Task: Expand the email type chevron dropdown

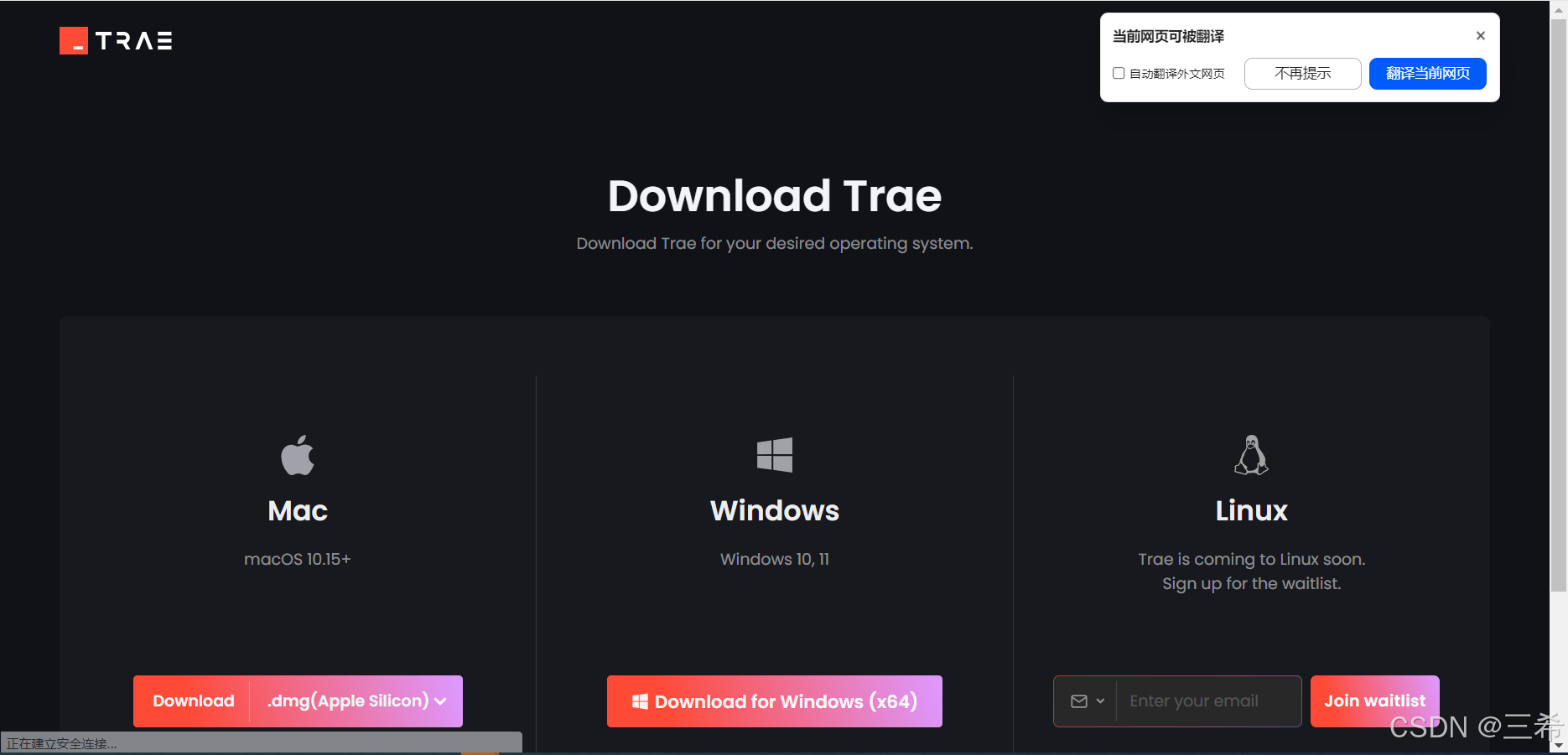Action: click(x=1100, y=701)
